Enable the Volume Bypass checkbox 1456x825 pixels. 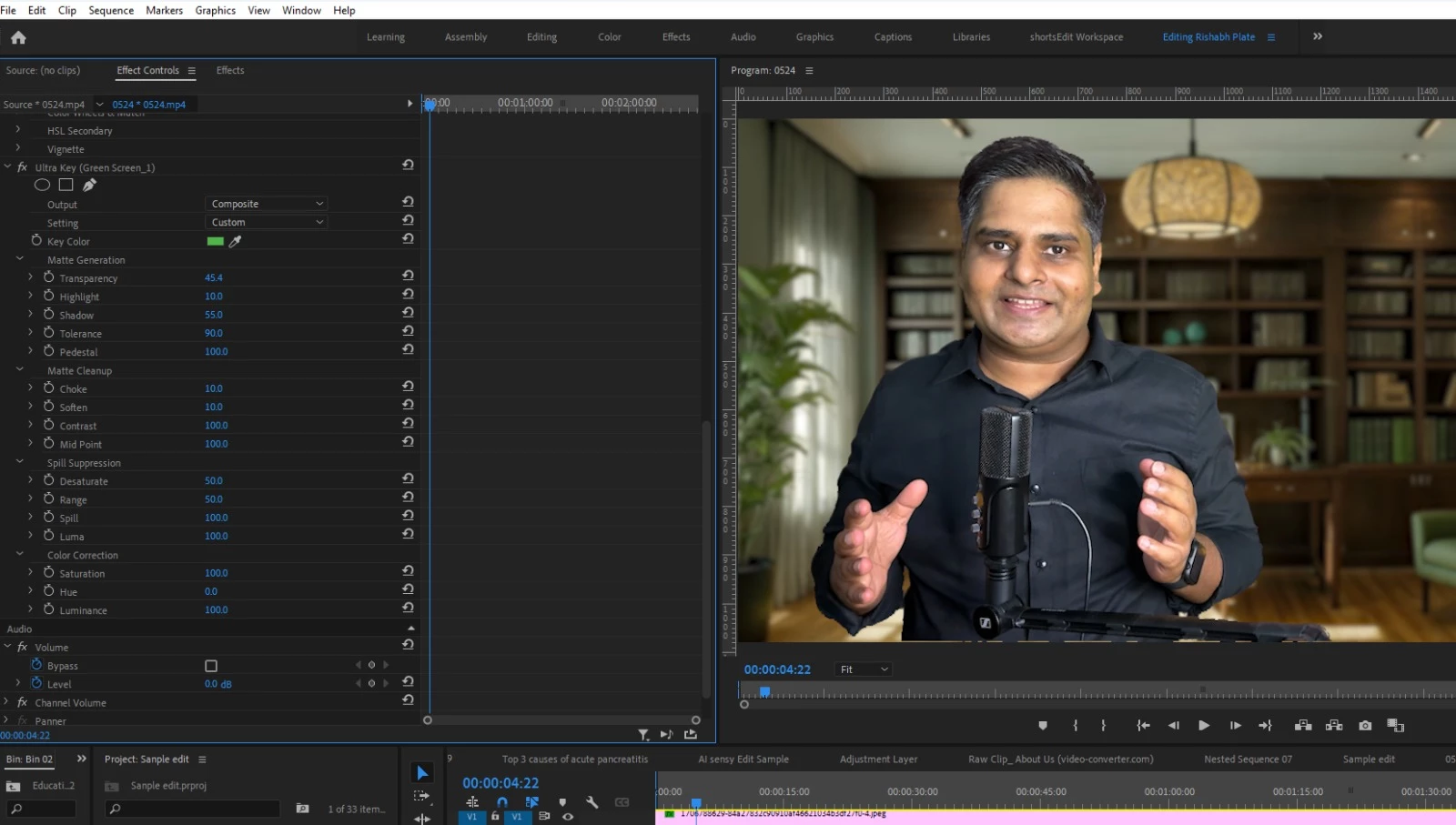click(x=211, y=666)
